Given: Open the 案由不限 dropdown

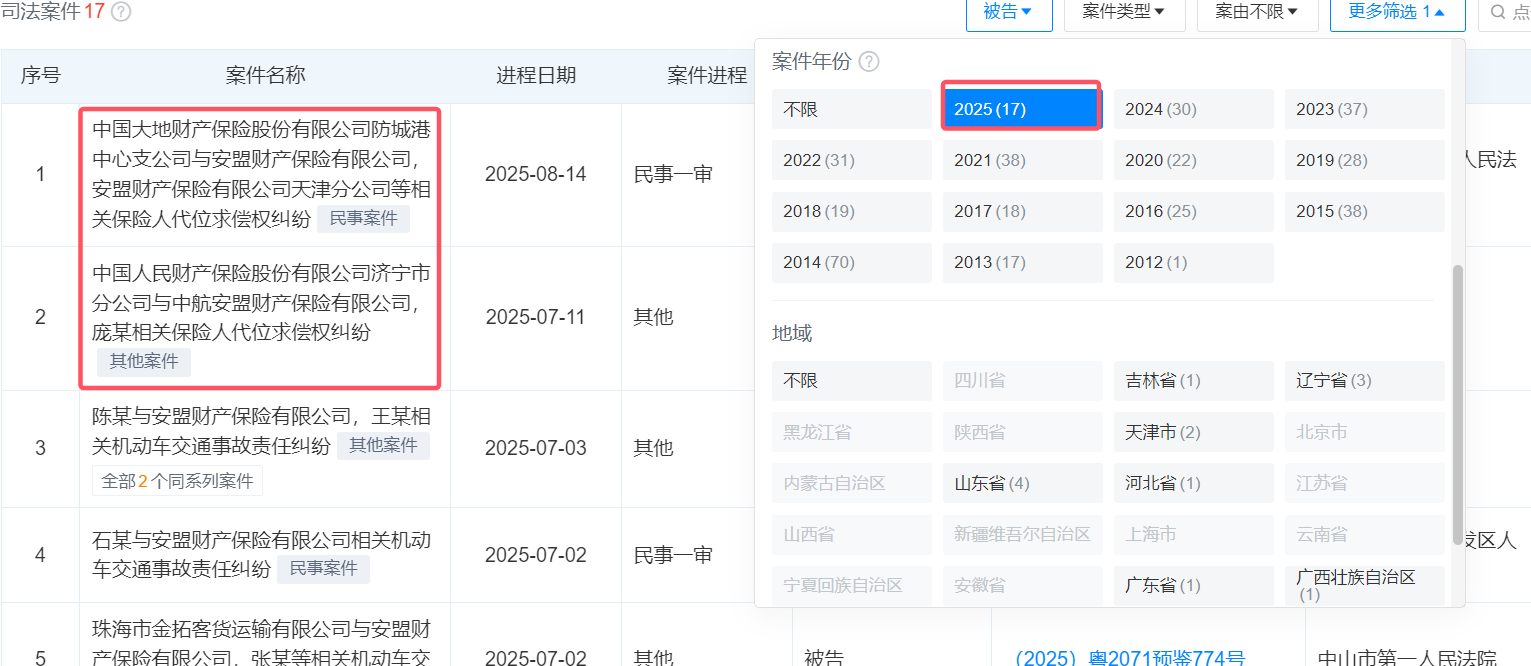Looking at the screenshot, I should (1257, 12).
